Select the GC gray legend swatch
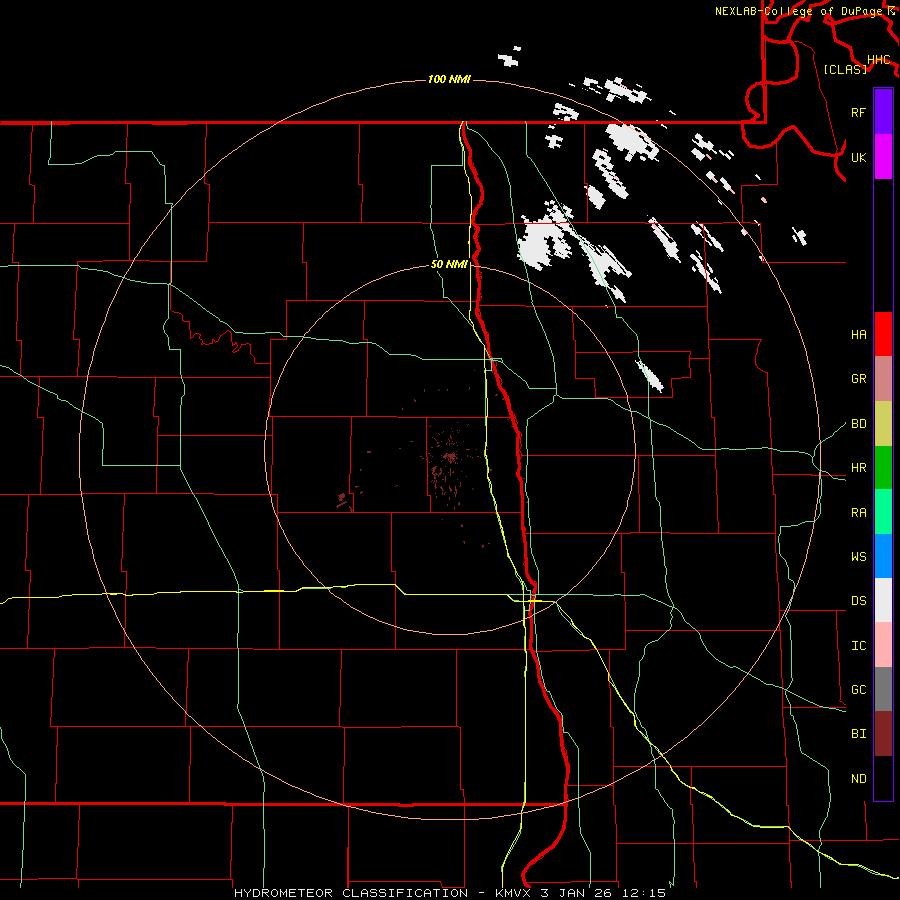 point(883,689)
